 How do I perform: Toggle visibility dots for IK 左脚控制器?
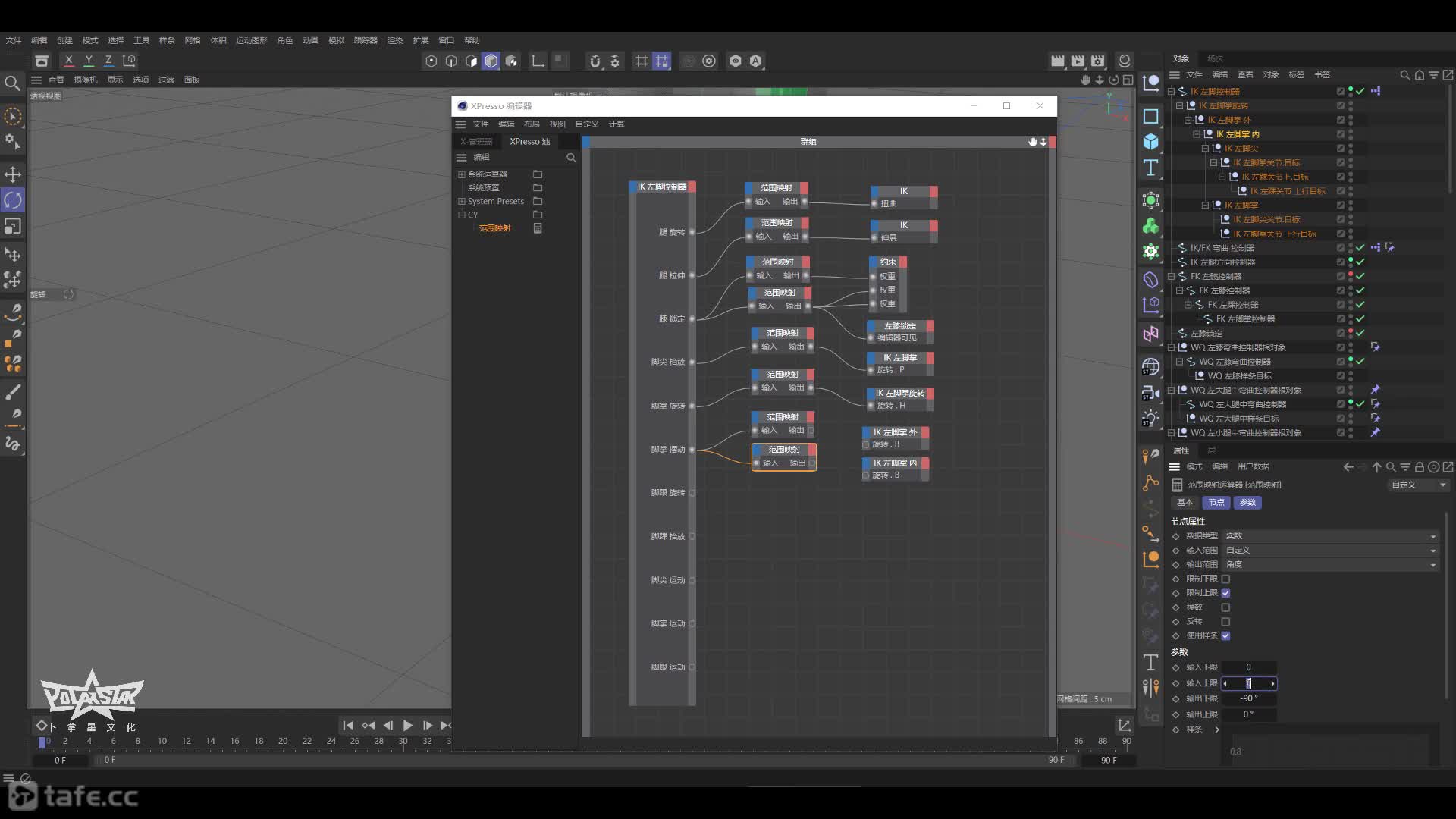coord(1351,92)
